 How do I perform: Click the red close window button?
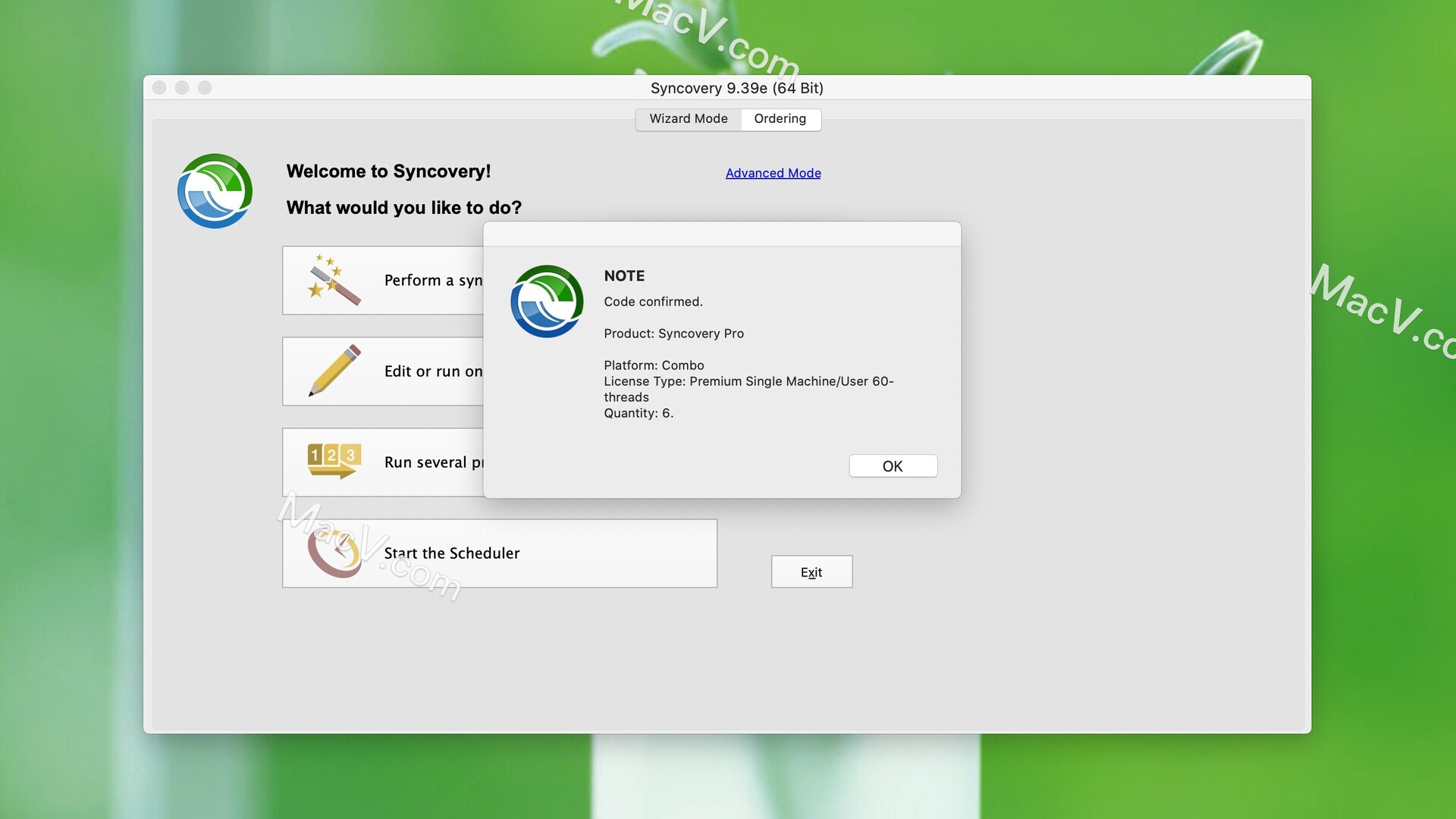[x=159, y=88]
